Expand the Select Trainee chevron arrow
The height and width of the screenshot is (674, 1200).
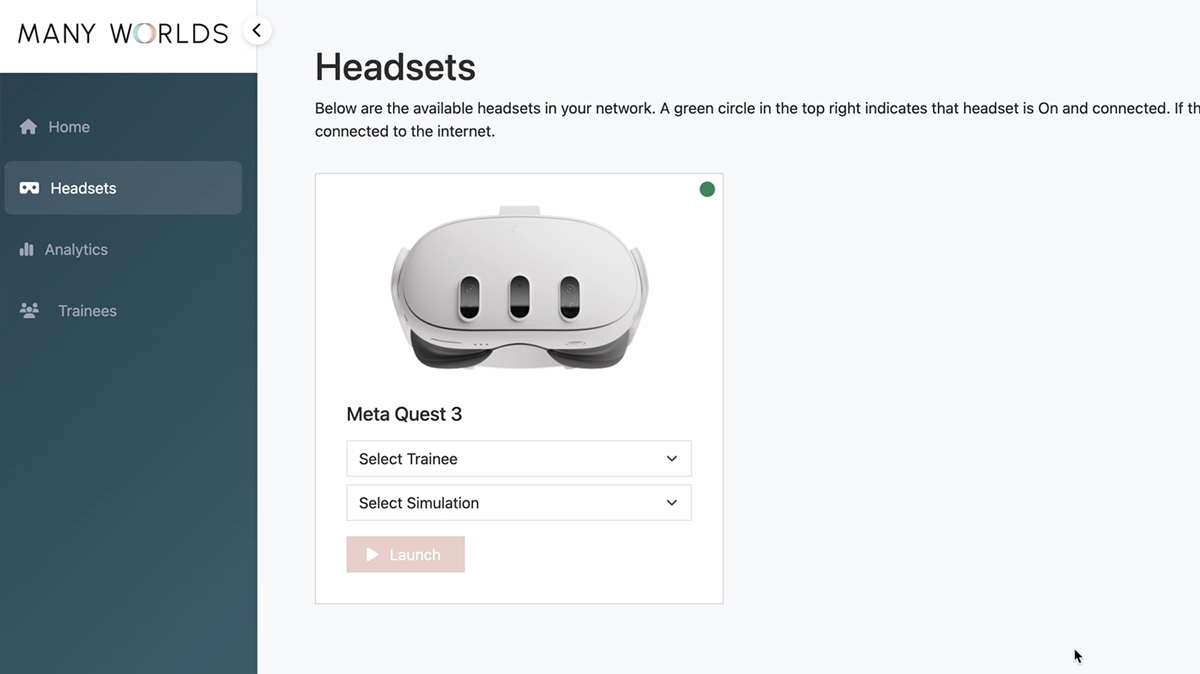pos(672,458)
